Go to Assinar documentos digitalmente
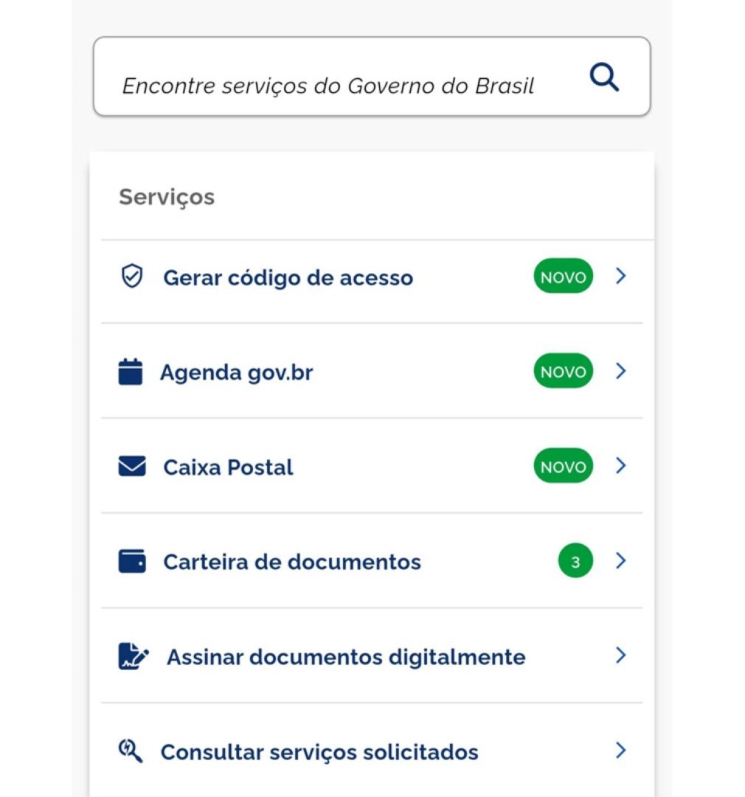The image size is (745, 797). (345, 657)
